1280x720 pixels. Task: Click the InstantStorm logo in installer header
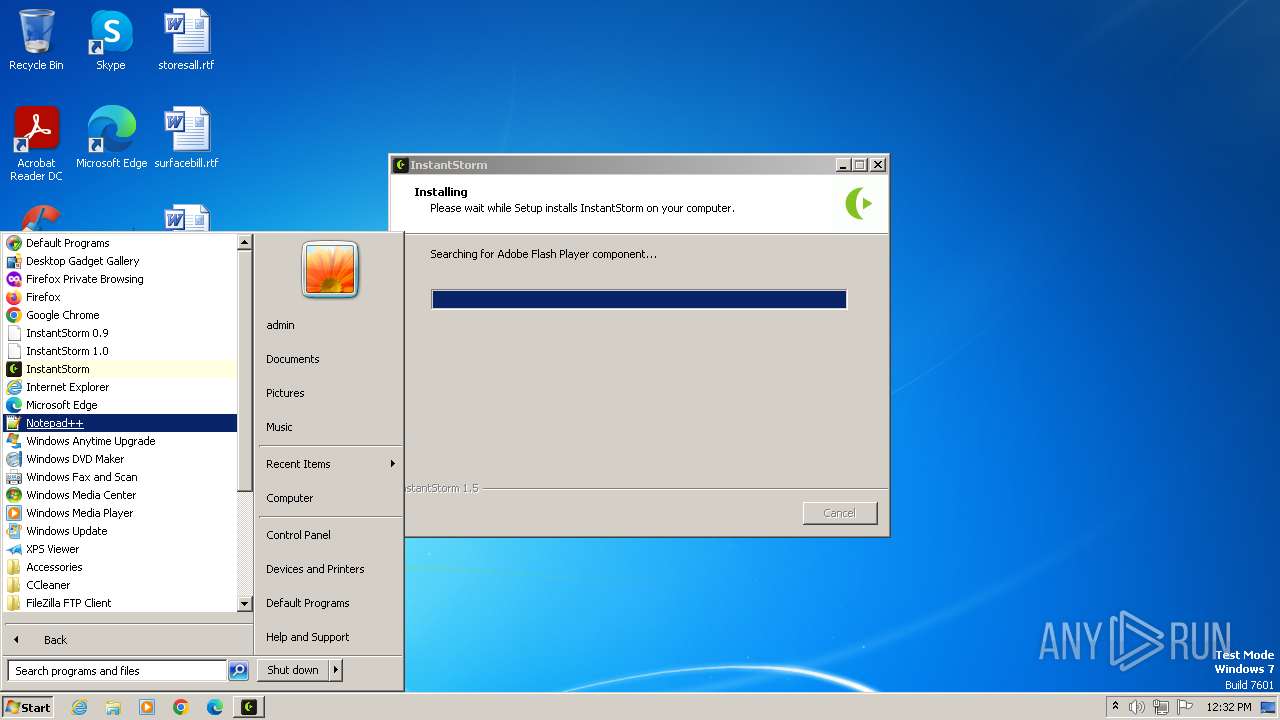(859, 203)
